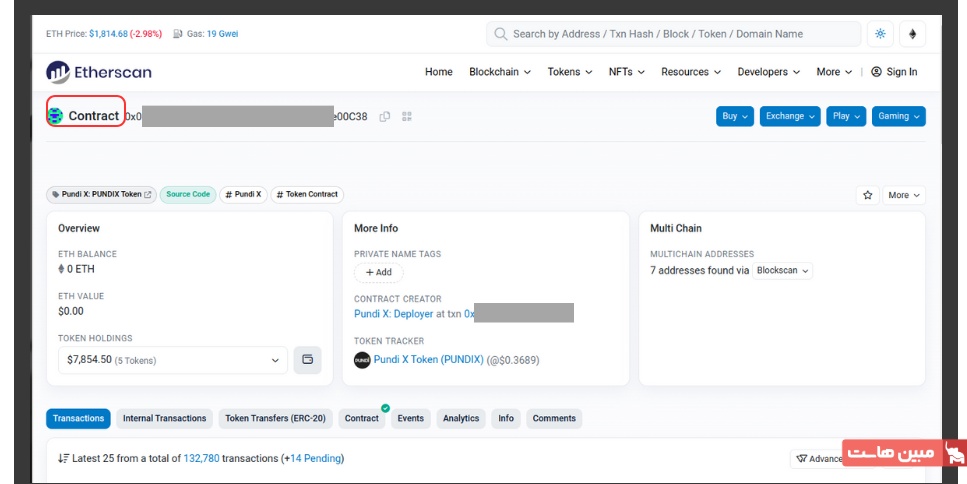Add contract to watch list star icon
The image size is (967, 484).
pos(867,195)
